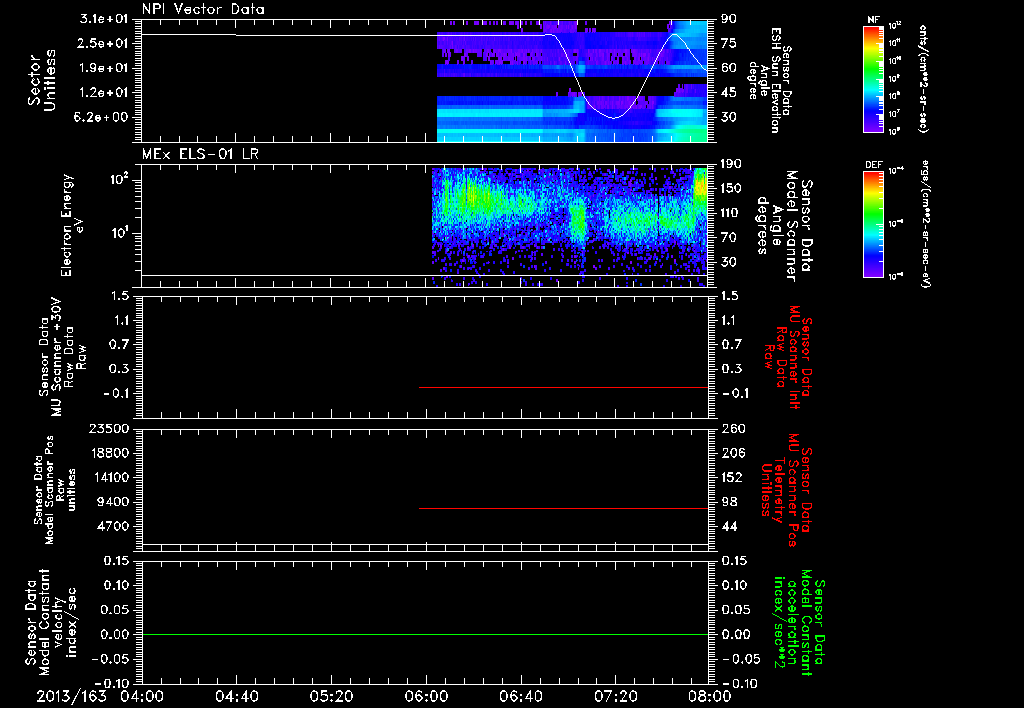Click the 04:40 time axis label
The image size is (1024, 708).
click(236, 696)
